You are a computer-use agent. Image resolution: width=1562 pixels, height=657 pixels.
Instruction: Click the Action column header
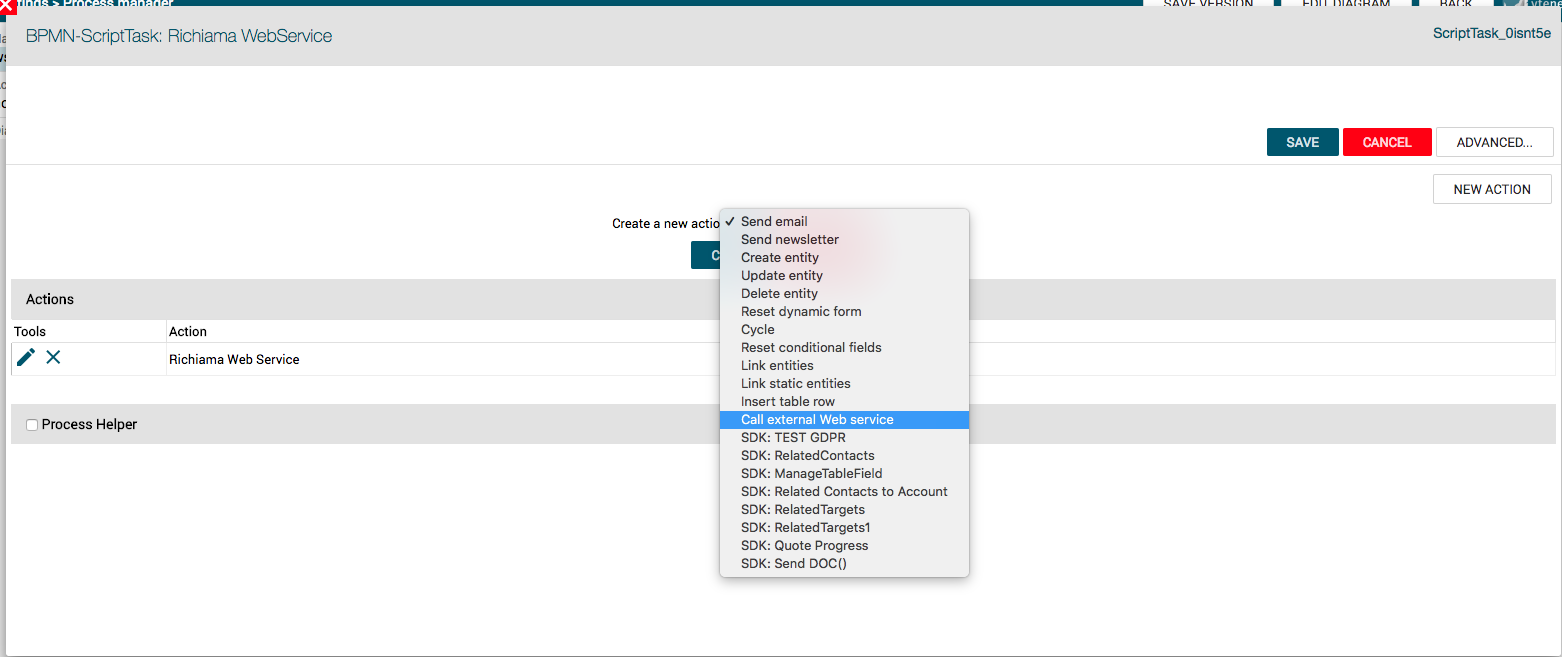click(x=188, y=332)
